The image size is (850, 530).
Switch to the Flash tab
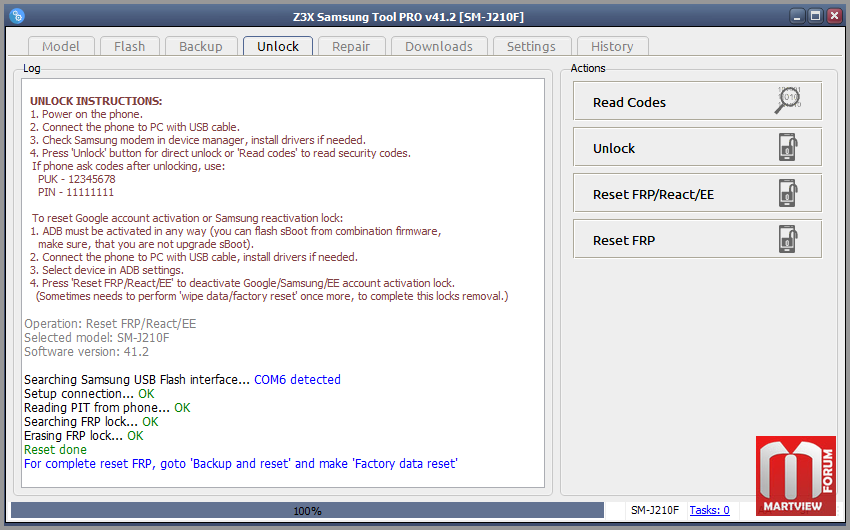click(130, 47)
